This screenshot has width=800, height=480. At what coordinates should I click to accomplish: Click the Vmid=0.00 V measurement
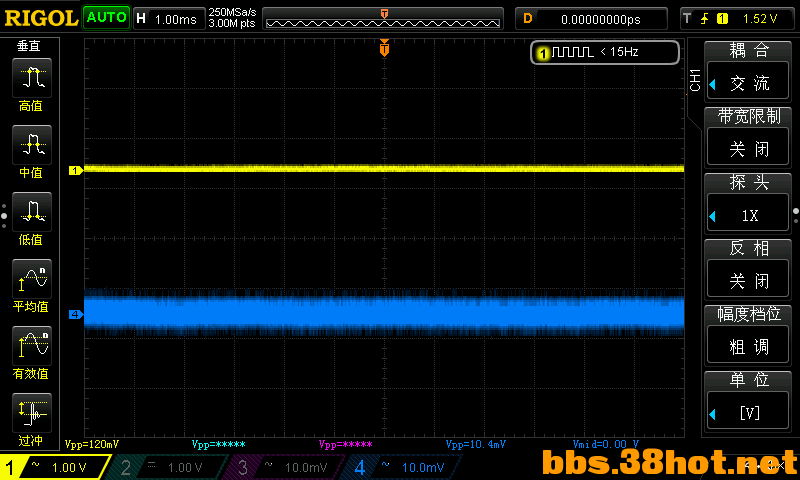tap(606, 444)
